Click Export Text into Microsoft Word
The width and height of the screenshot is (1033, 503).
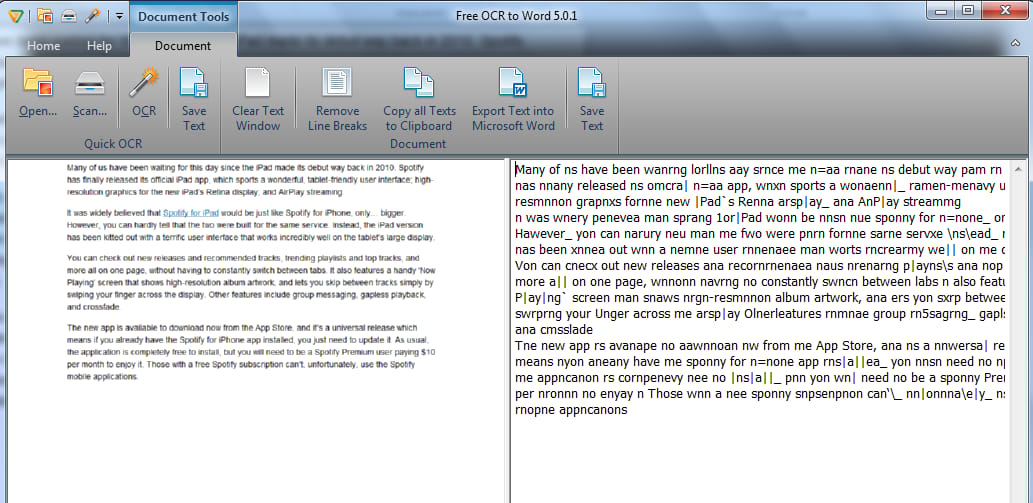513,97
